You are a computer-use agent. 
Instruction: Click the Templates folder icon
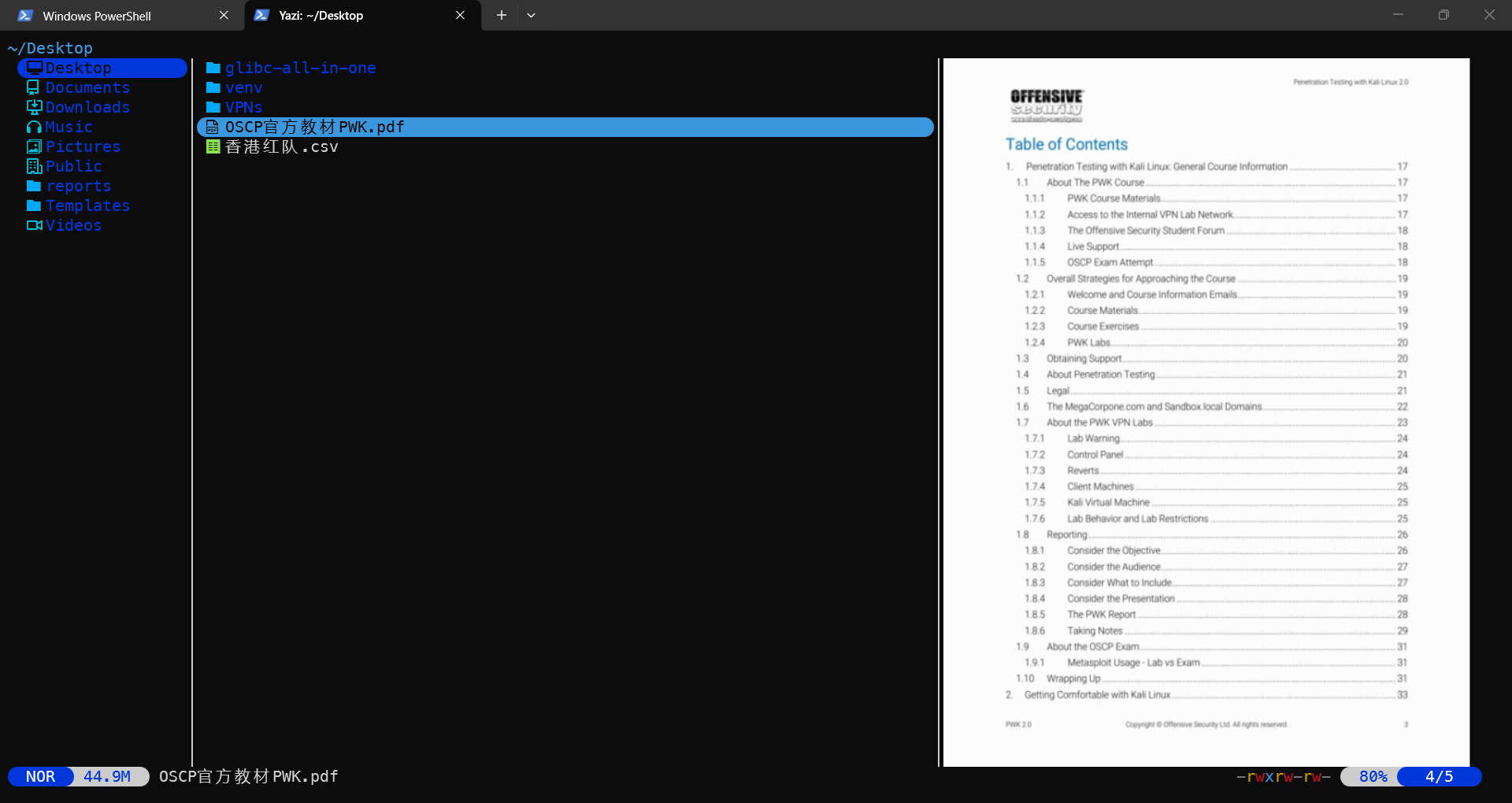click(34, 205)
